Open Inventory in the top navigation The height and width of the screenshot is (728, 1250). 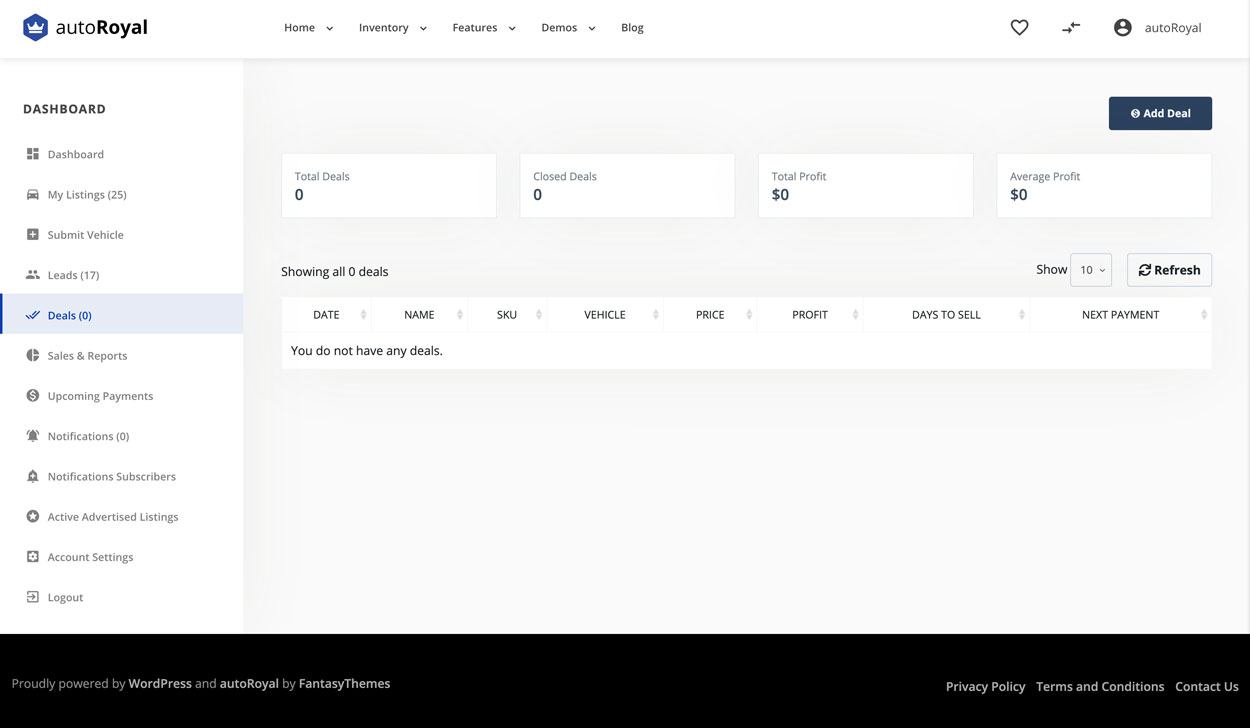pyautogui.click(x=383, y=28)
